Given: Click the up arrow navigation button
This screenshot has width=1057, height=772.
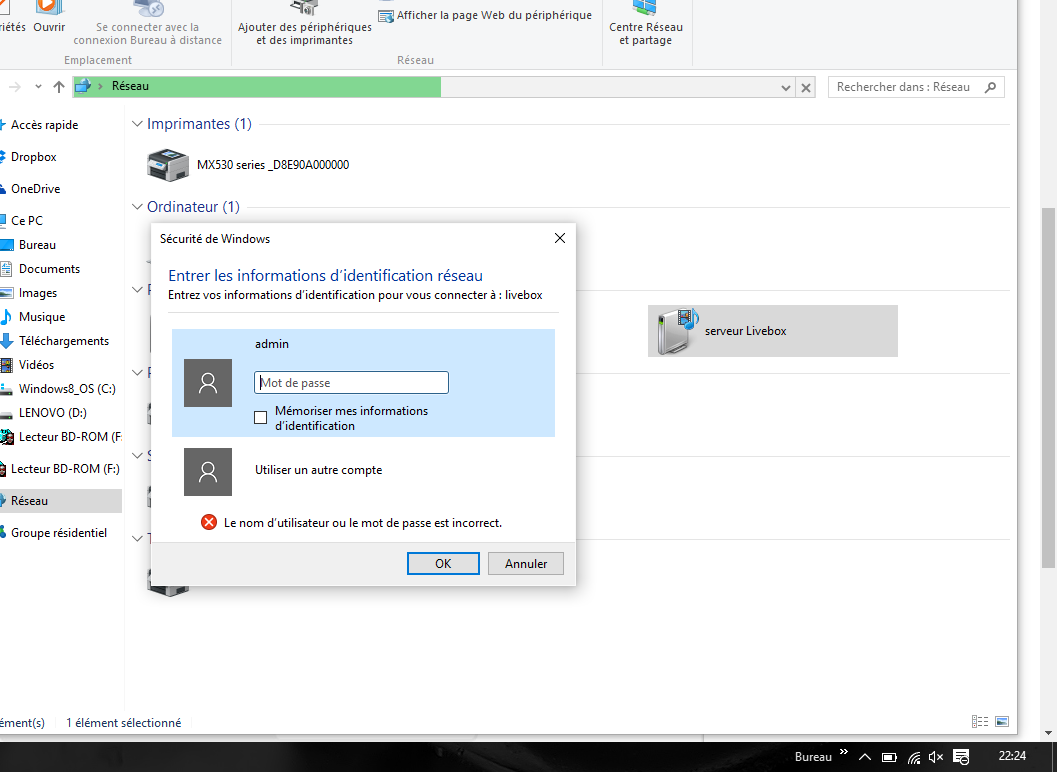Looking at the screenshot, I should [59, 87].
